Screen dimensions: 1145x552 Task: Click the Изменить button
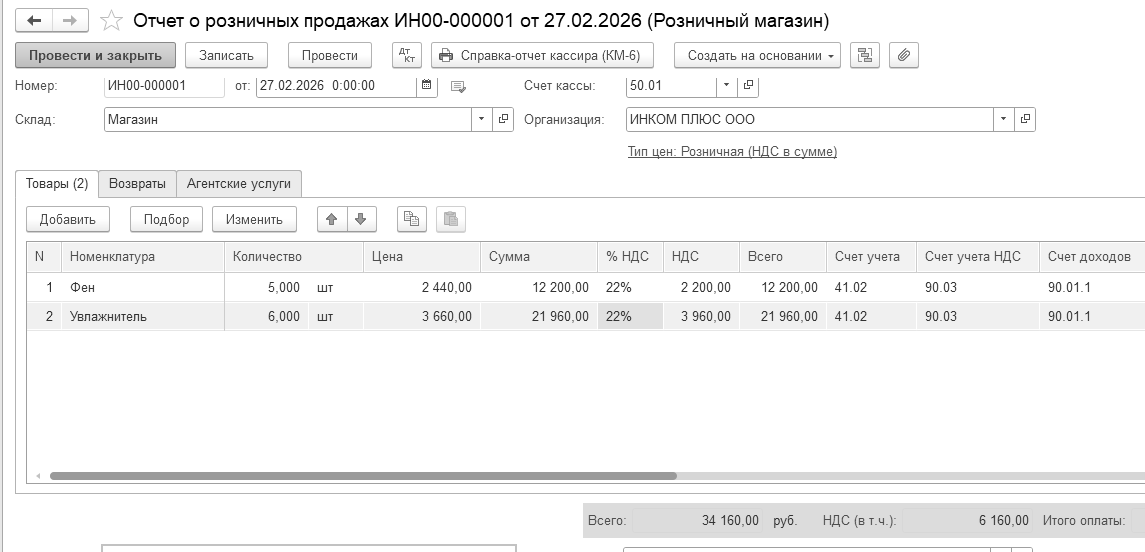(254, 219)
